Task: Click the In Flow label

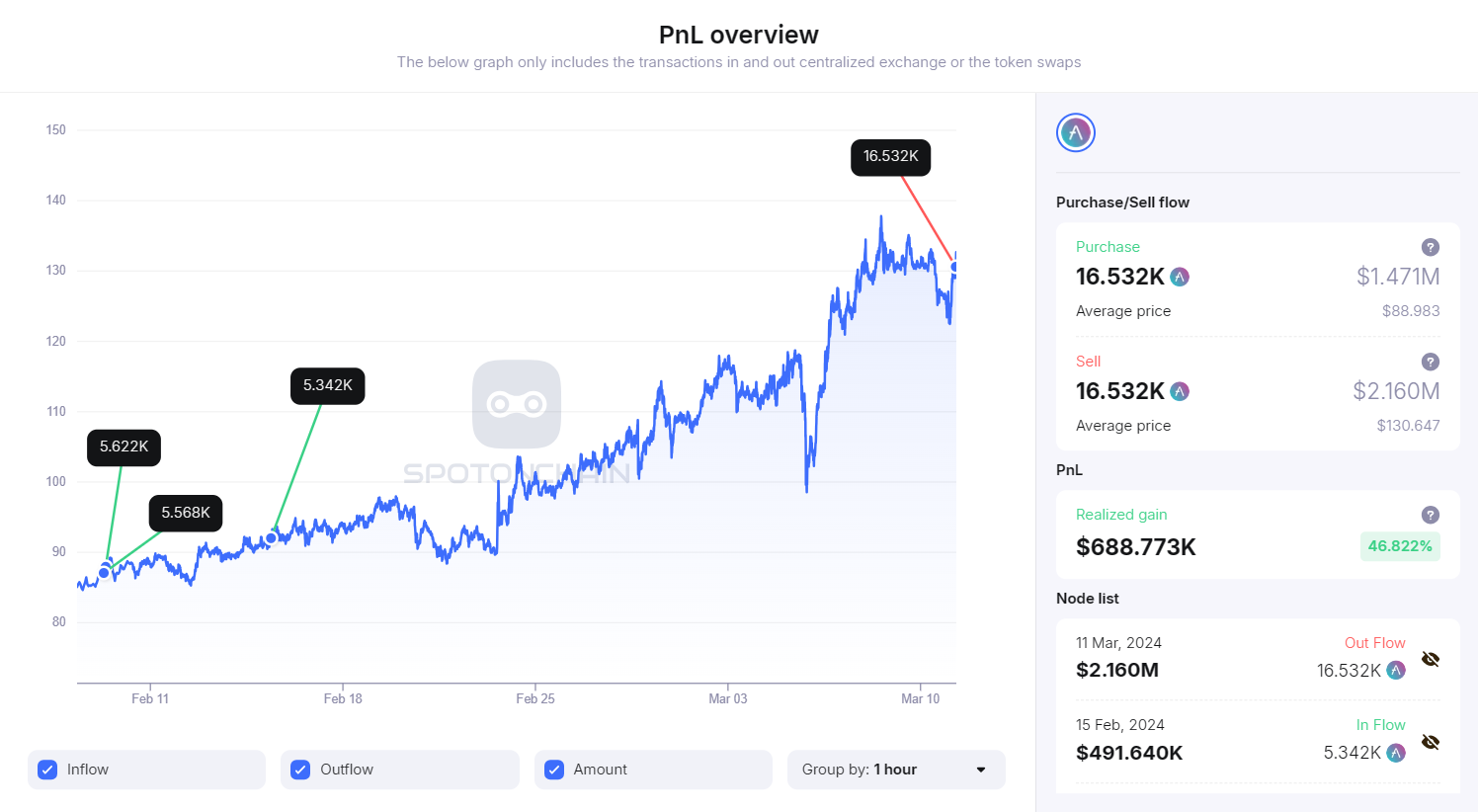Action: click(x=1380, y=724)
